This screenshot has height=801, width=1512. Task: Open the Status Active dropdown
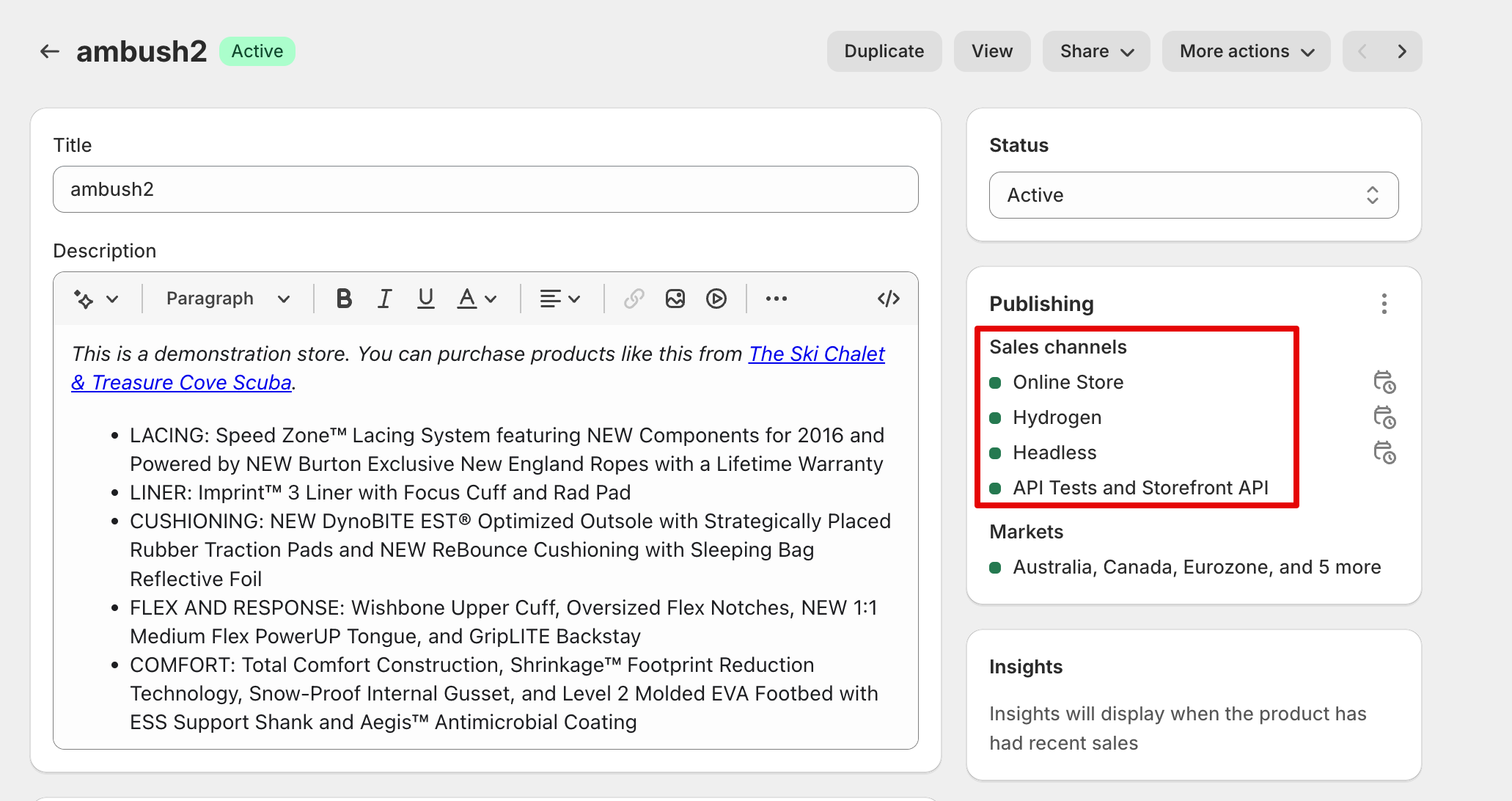(1193, 195)
